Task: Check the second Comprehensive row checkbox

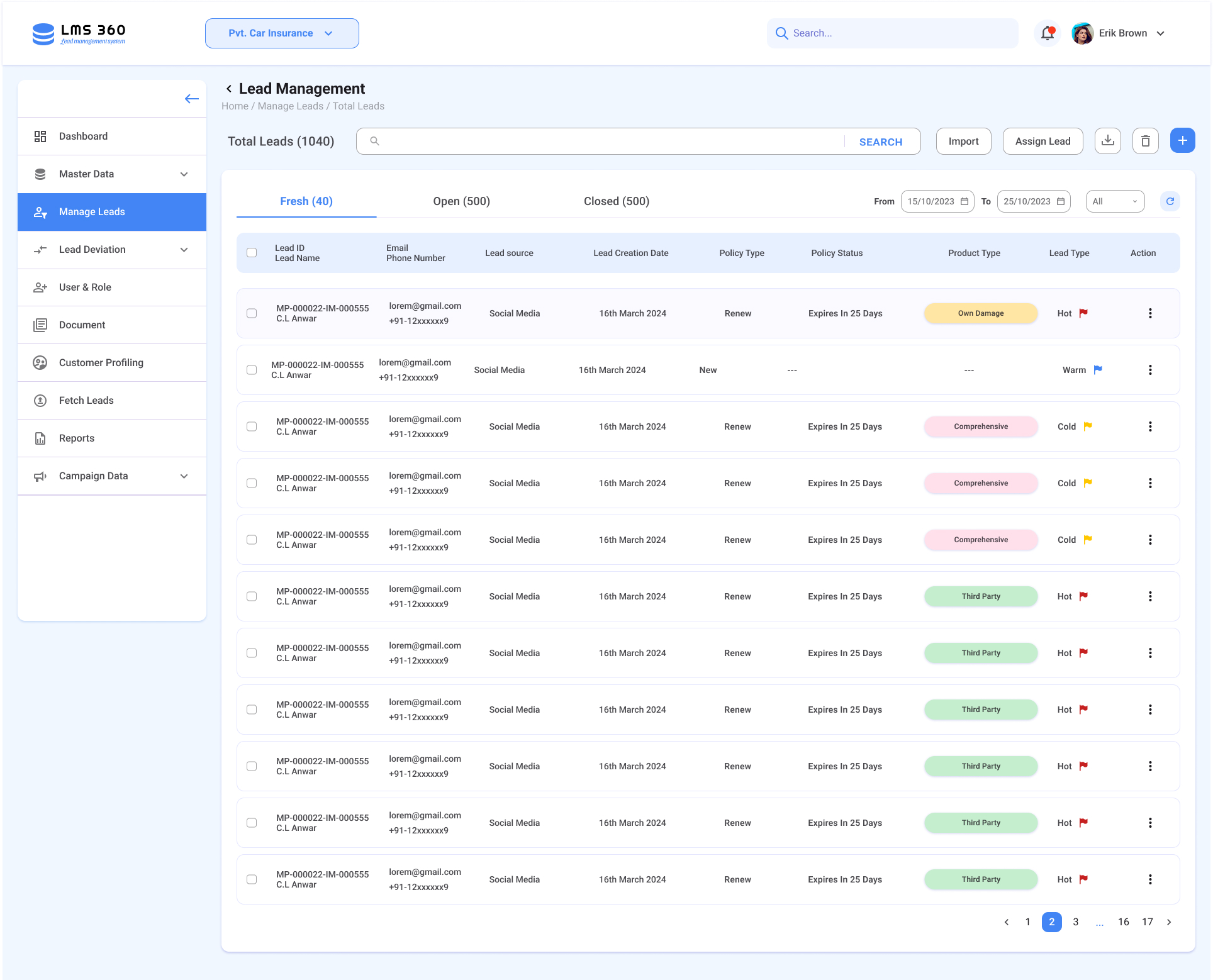Action: pos(252,483)
